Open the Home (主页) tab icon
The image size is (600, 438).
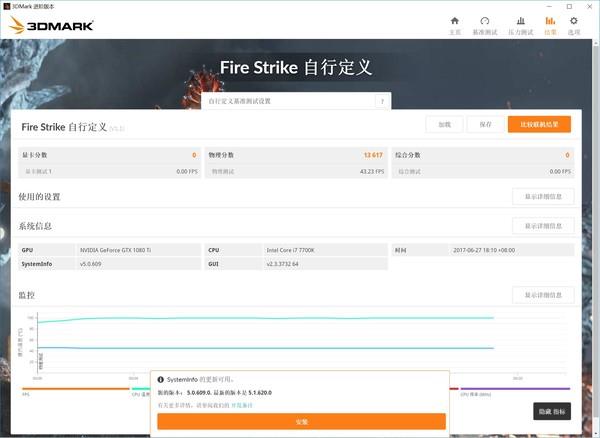(455, 21)
